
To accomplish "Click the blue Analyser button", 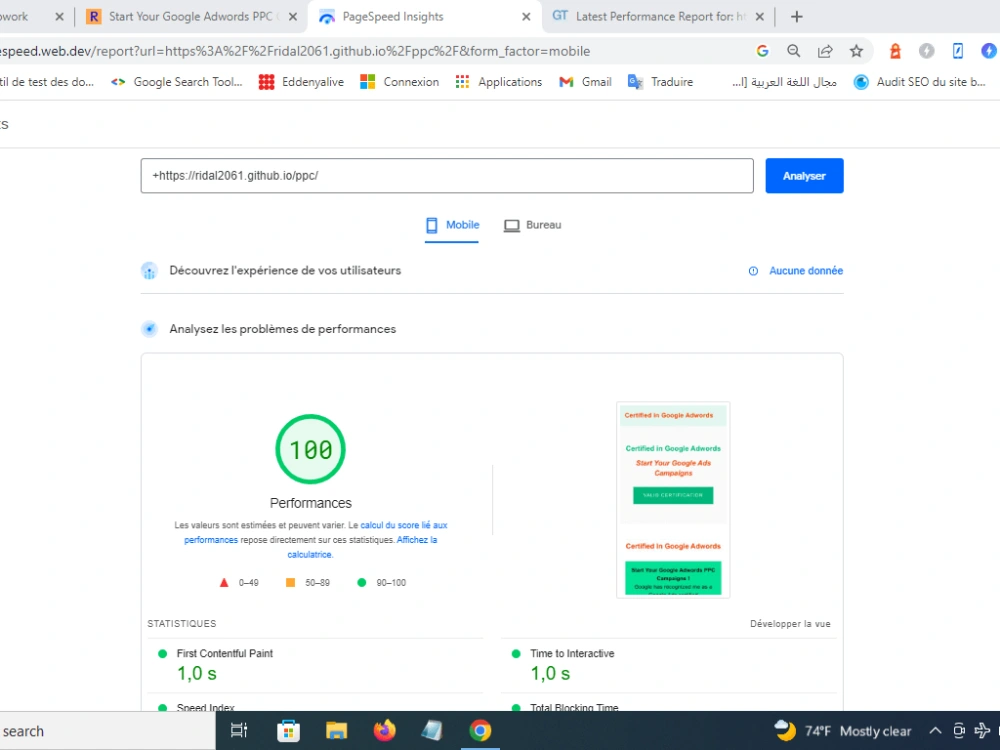I will (804, 175).
